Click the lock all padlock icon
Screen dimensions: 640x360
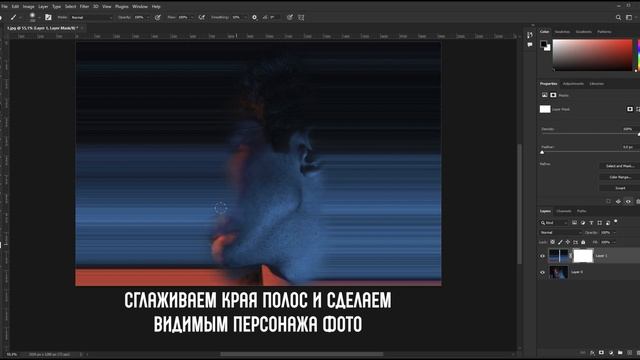(x=583, y=242)
